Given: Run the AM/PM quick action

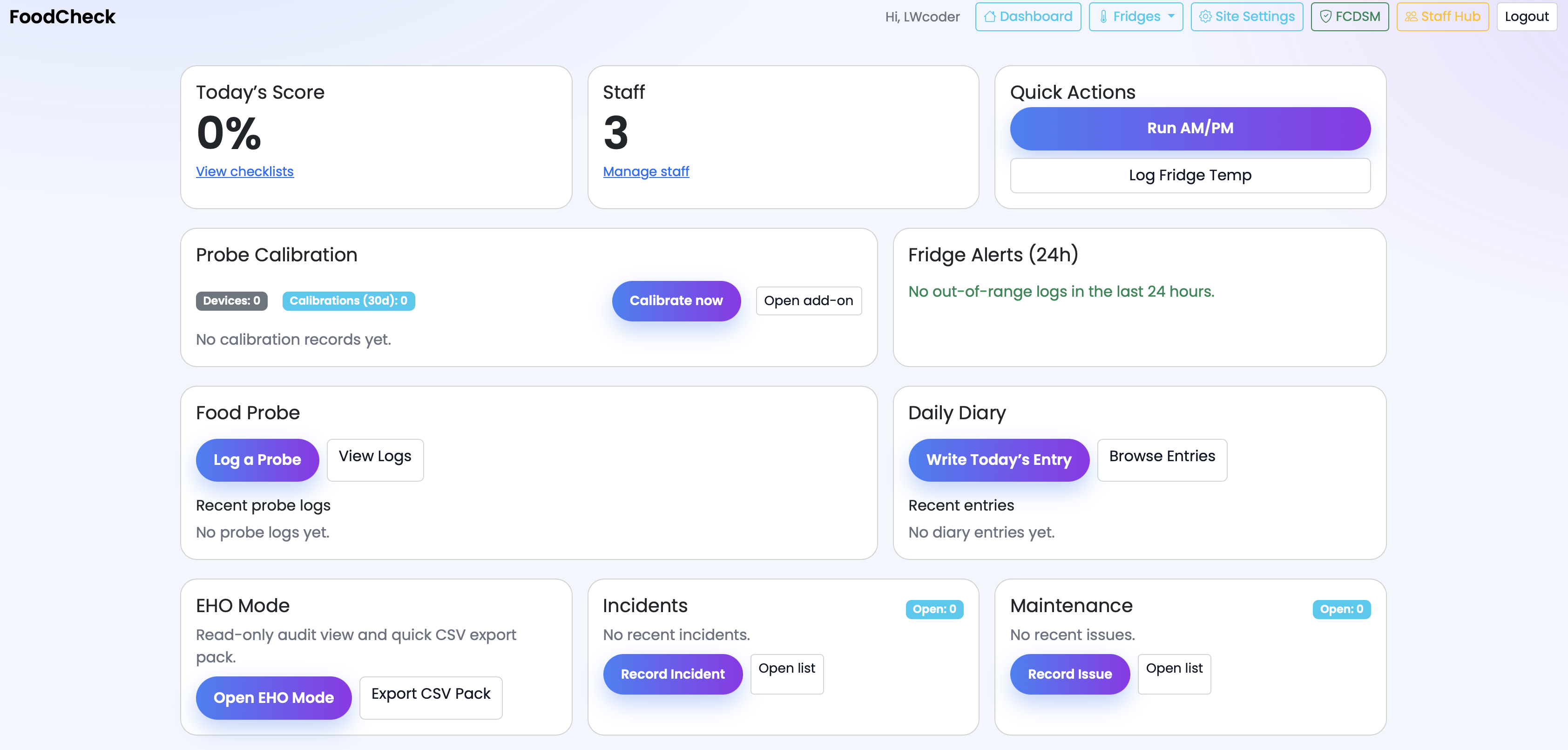Looking at the screenshot, I should point(1190,129).
